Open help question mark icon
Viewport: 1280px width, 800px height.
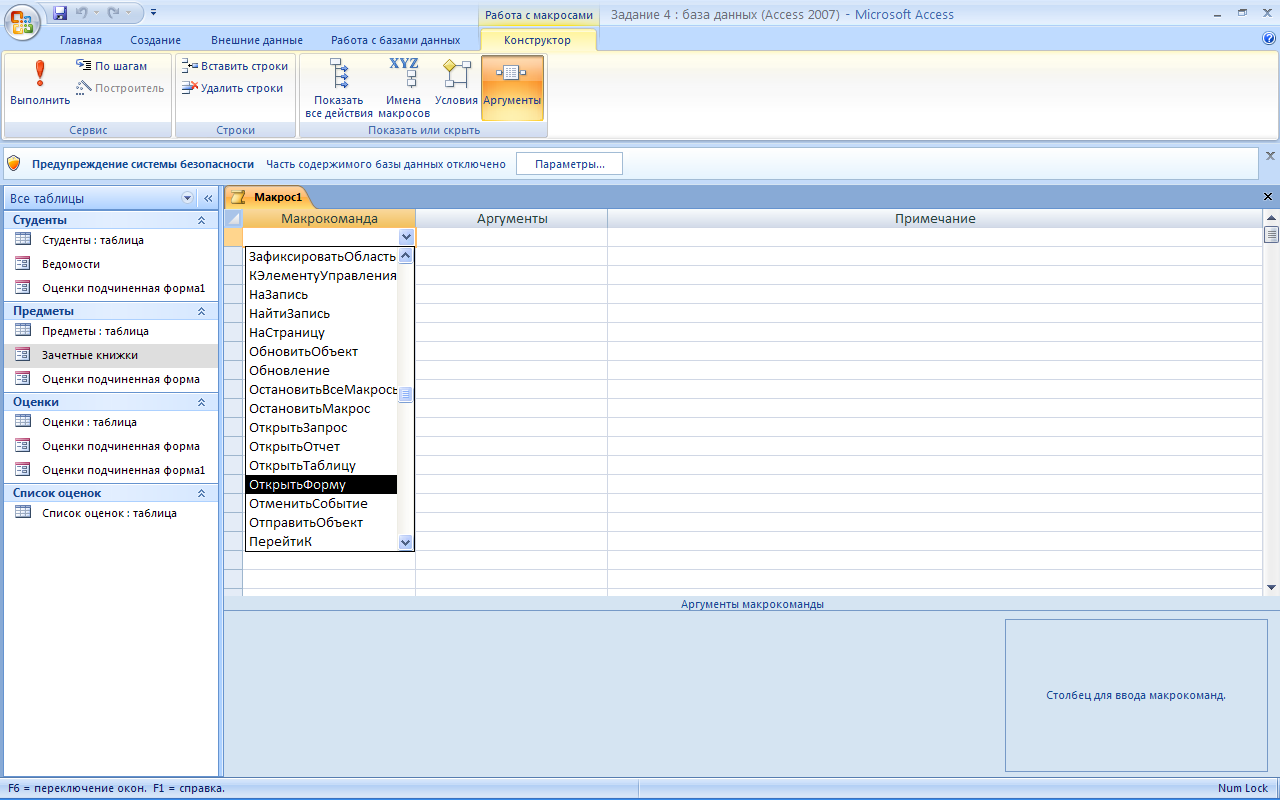(x=1269, y=39)
